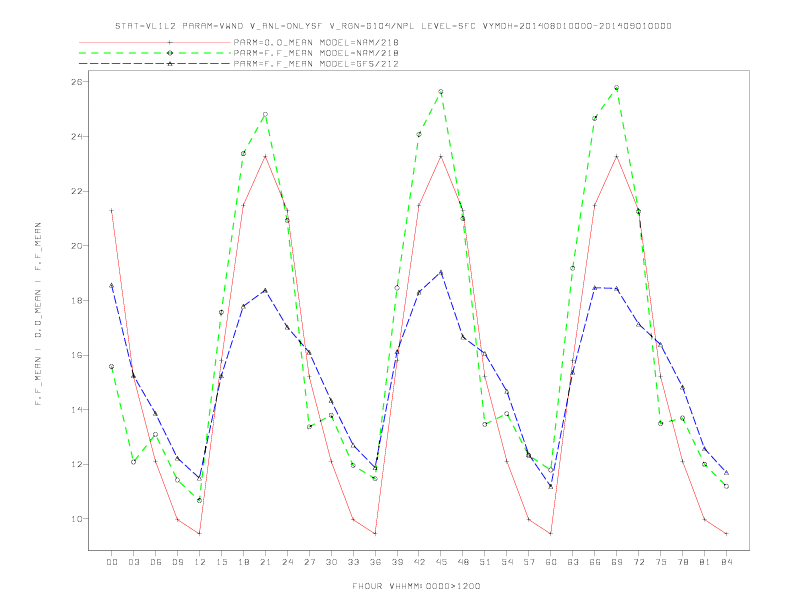Image resolution: width=792 pixels, height=612 pixels.
Task: Click y-axis tick label 10
Action: (x=76, y=519)
